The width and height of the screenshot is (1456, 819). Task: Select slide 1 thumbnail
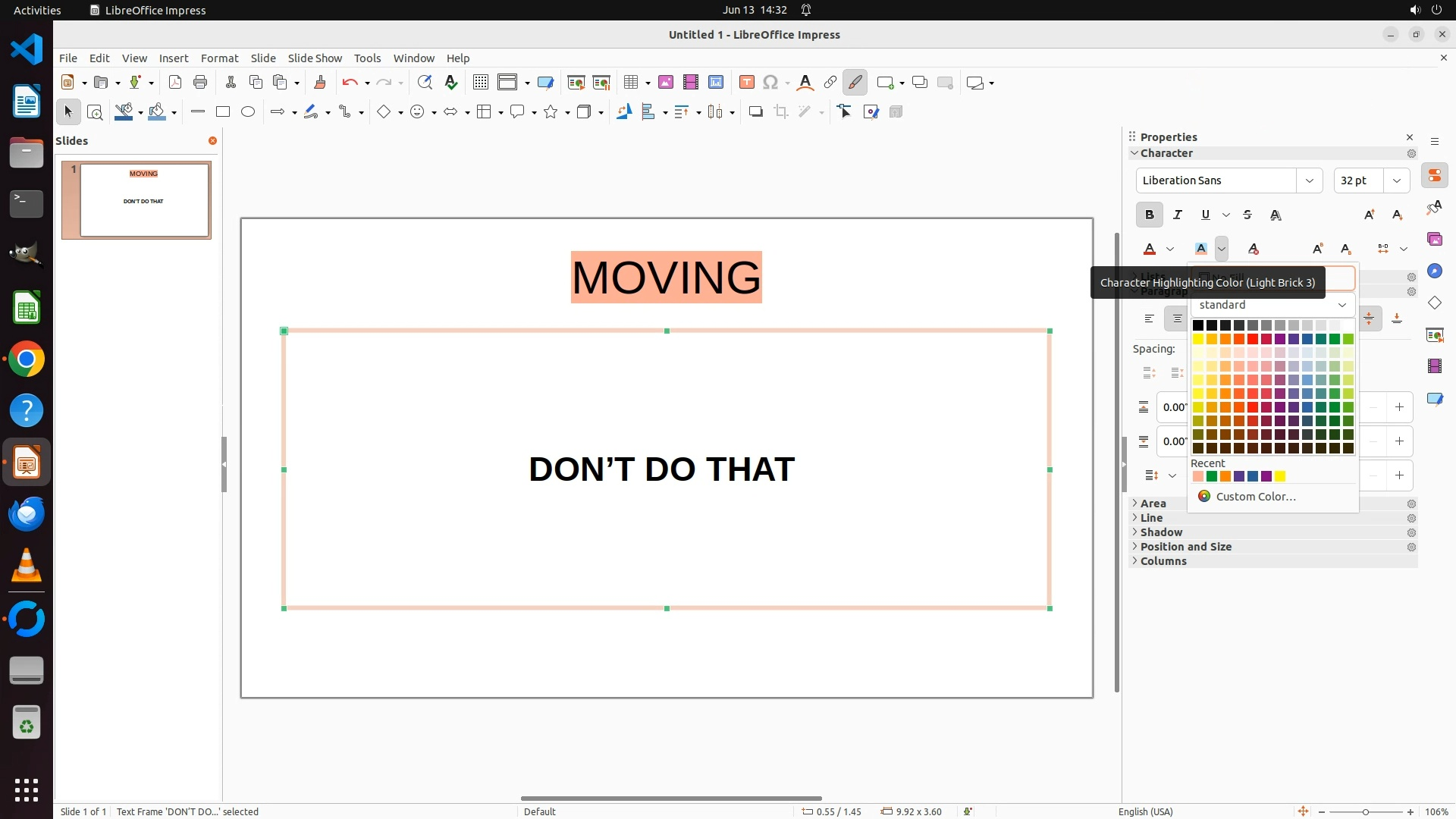[x=144, y=200]
